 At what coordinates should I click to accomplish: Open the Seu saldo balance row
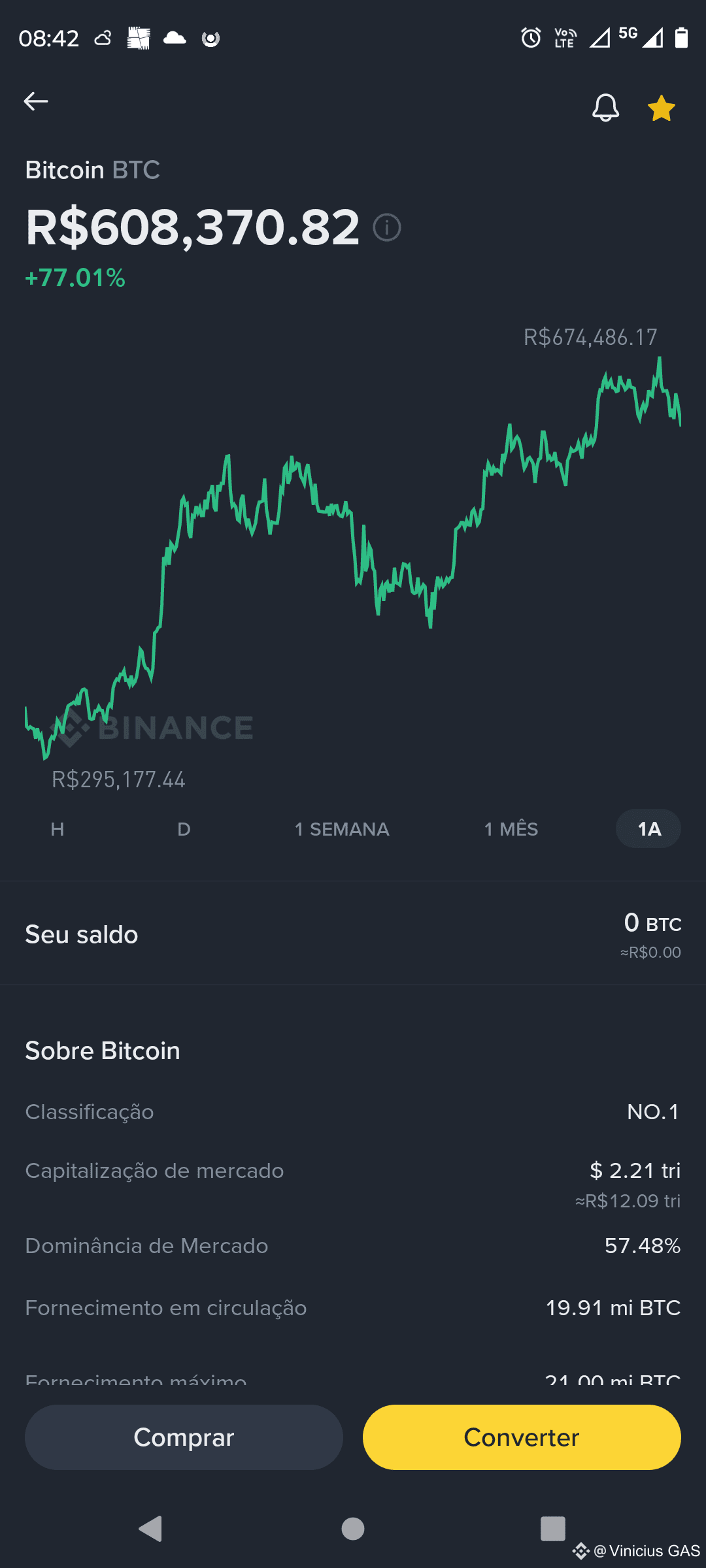(x=353, y=934)
